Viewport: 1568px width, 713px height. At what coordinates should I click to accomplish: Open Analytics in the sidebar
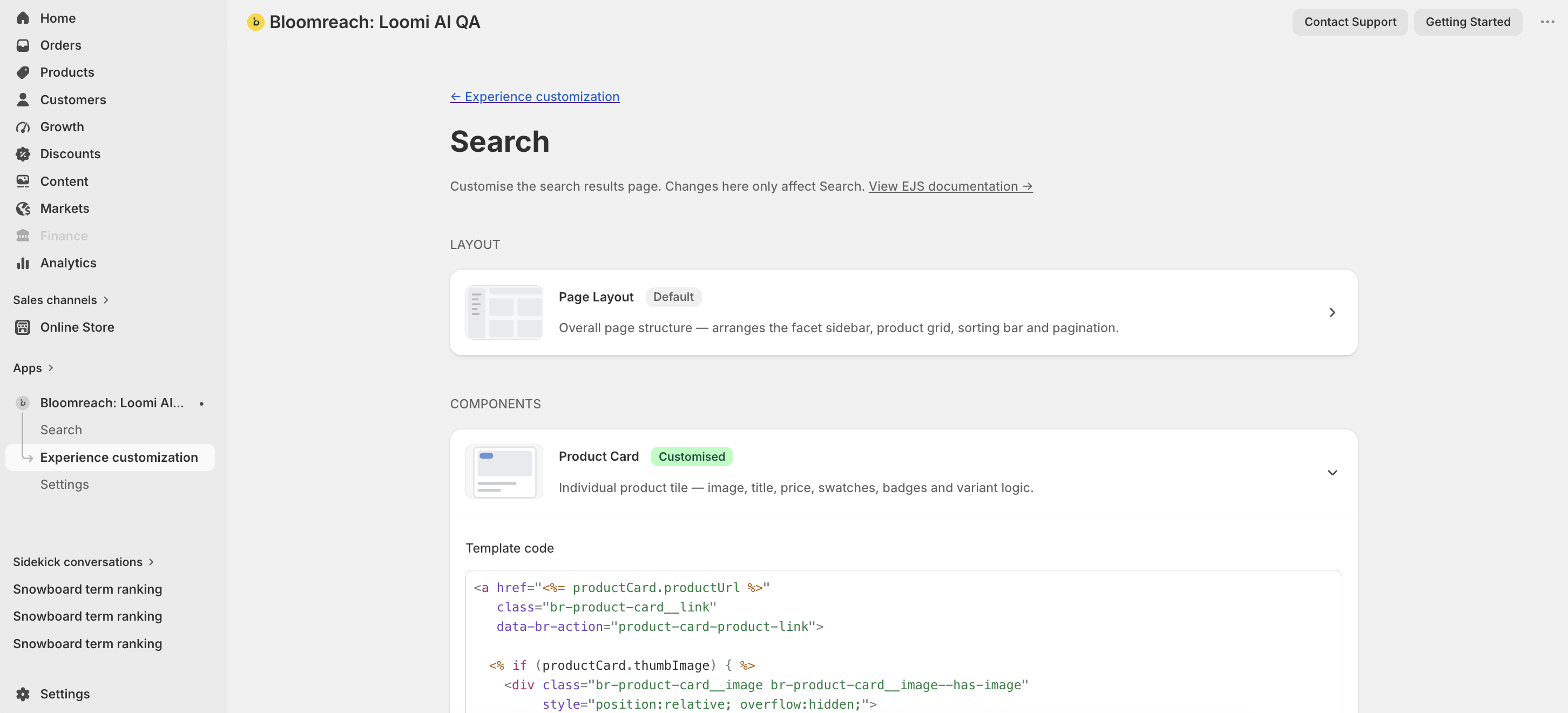tap(110, 263)
